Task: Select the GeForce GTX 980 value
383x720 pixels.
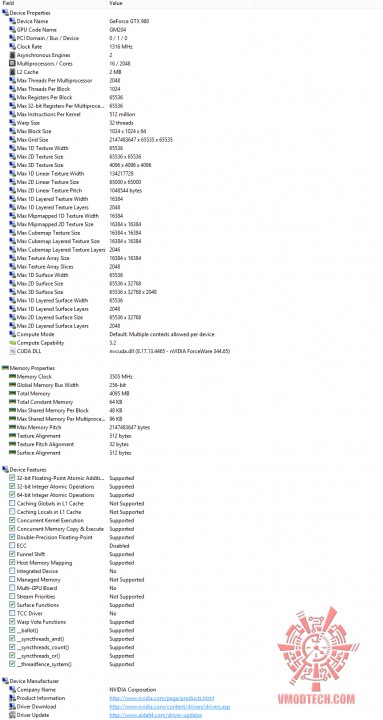Action: 129,21
